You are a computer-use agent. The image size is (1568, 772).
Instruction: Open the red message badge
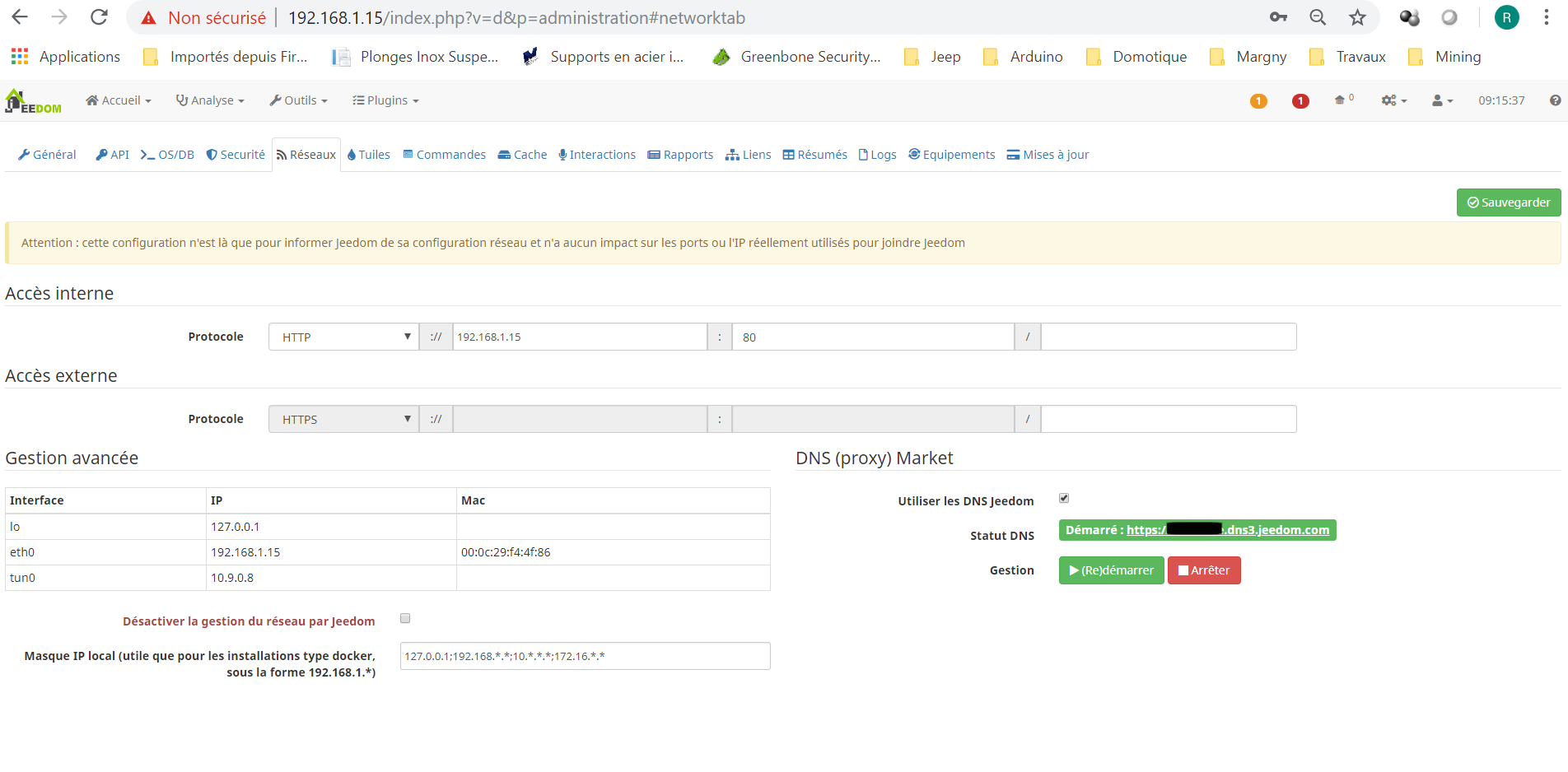1300,101
